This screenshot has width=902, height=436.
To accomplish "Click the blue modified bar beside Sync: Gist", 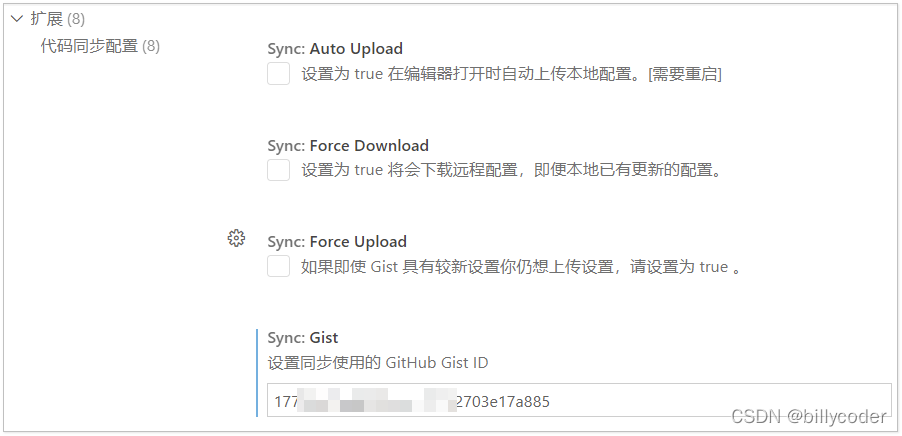I will (x=257, y=372).
